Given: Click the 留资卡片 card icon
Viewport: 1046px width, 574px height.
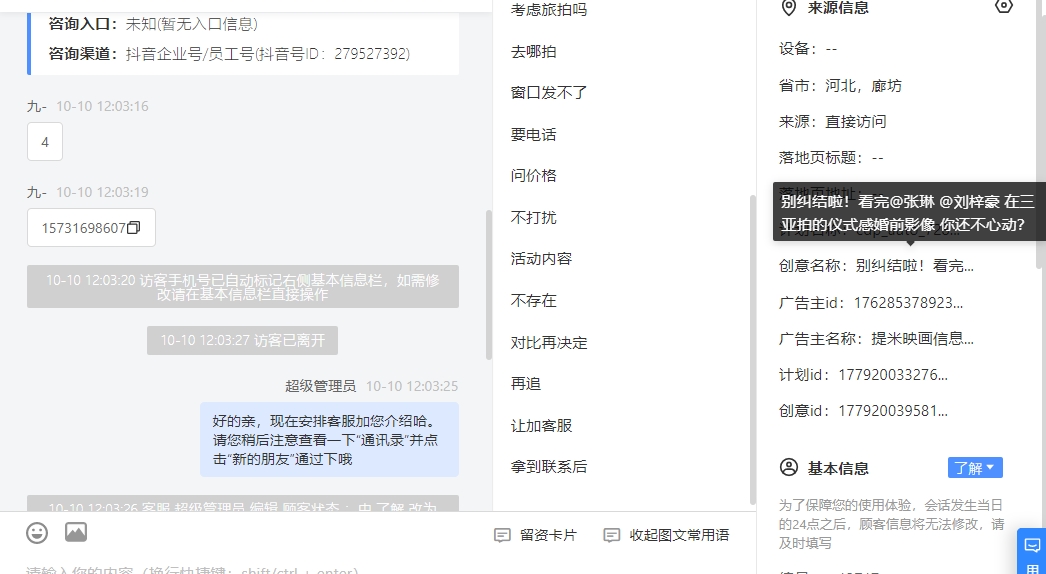Looking at the screenshot, I should coord(502,535).
